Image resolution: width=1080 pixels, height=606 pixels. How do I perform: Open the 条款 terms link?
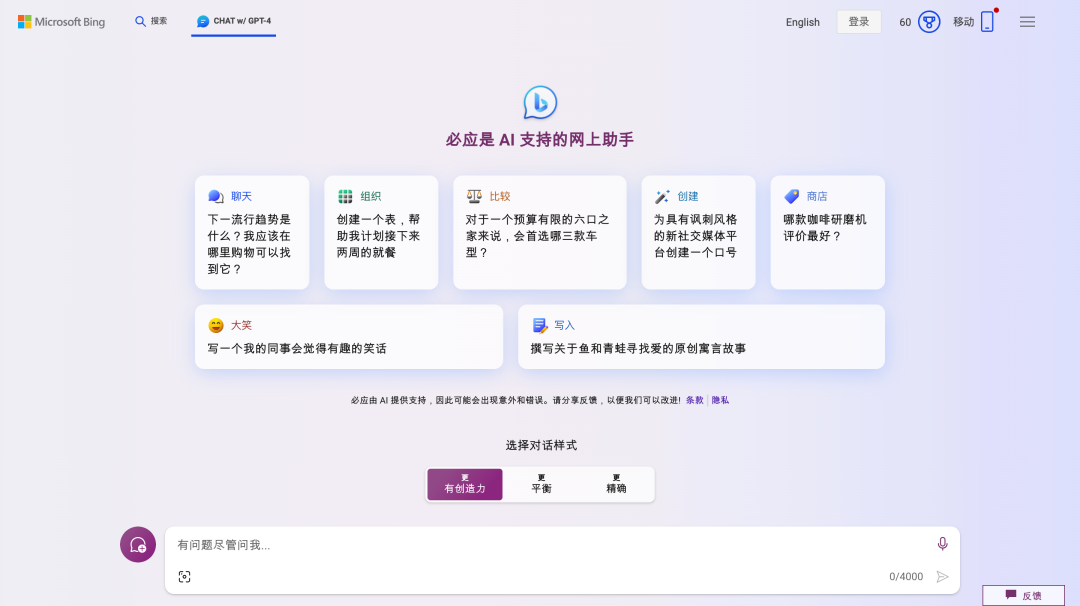pos(694,400)
